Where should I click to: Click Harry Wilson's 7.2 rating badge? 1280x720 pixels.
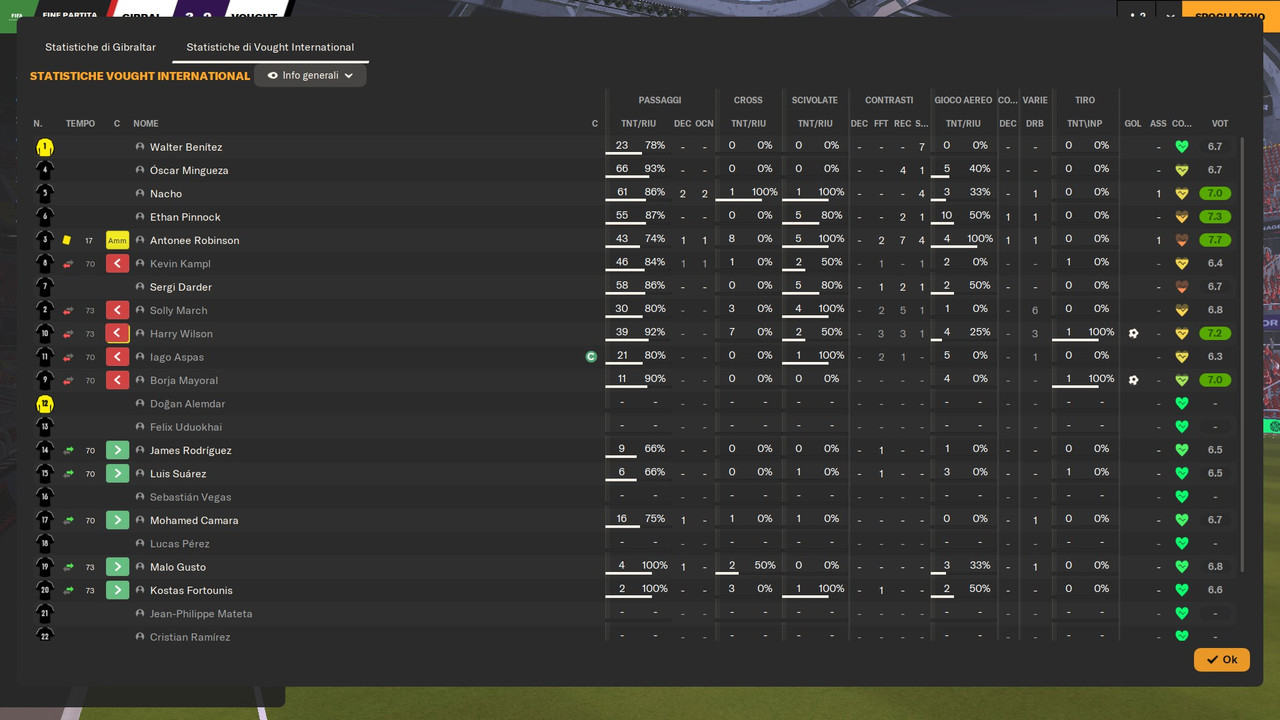coord(1215,334)
